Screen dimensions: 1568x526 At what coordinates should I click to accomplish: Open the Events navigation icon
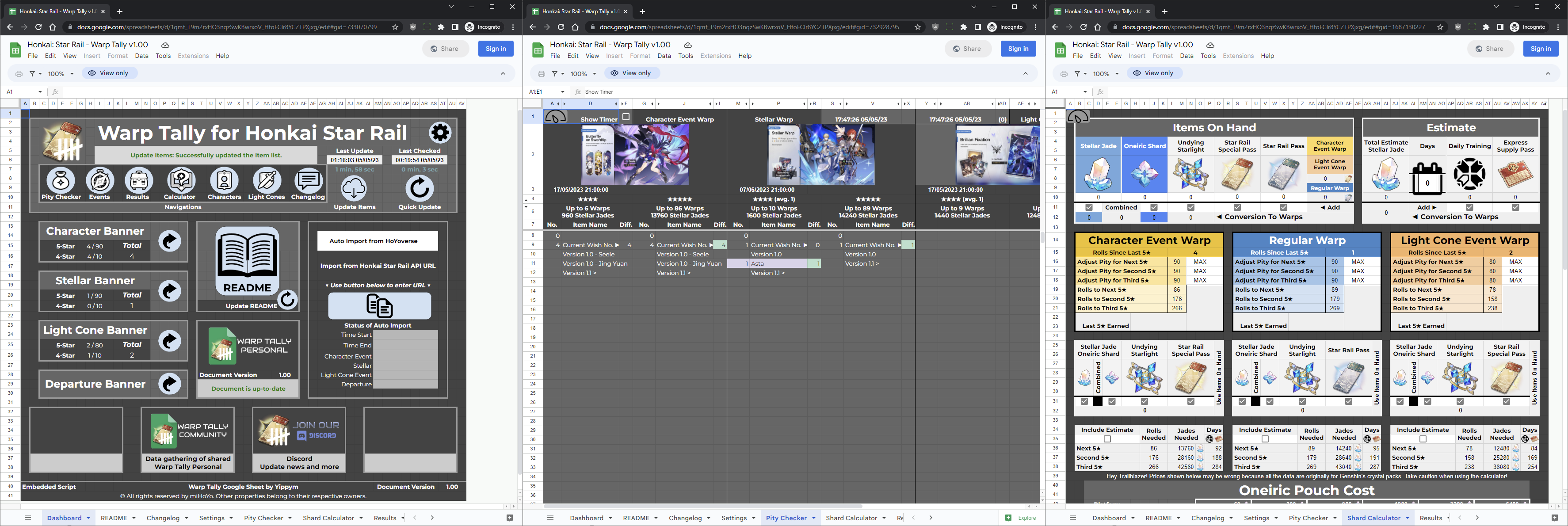click(100, 181)
